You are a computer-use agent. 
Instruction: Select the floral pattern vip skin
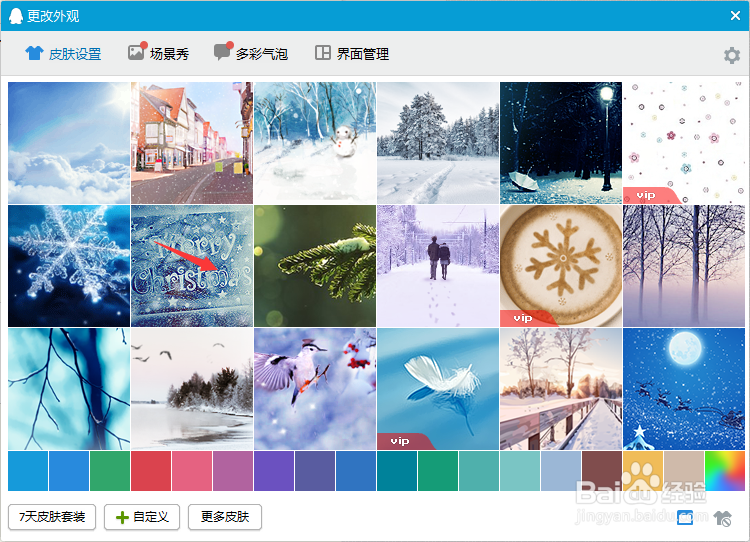[684, 143]
